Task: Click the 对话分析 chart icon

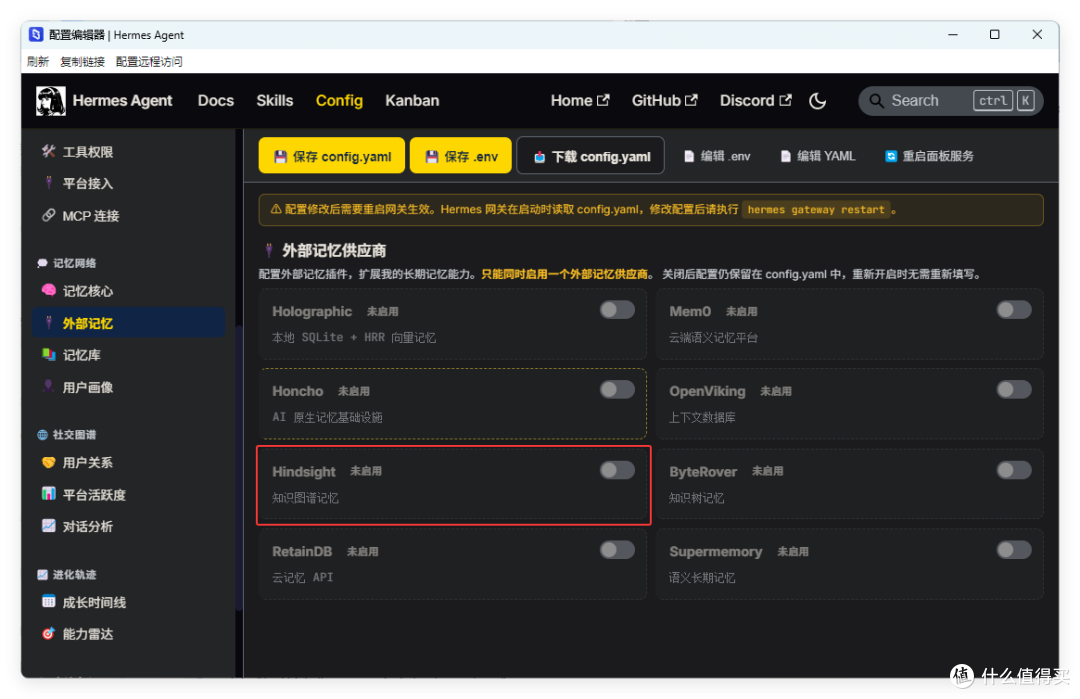Action: (48, 526)
